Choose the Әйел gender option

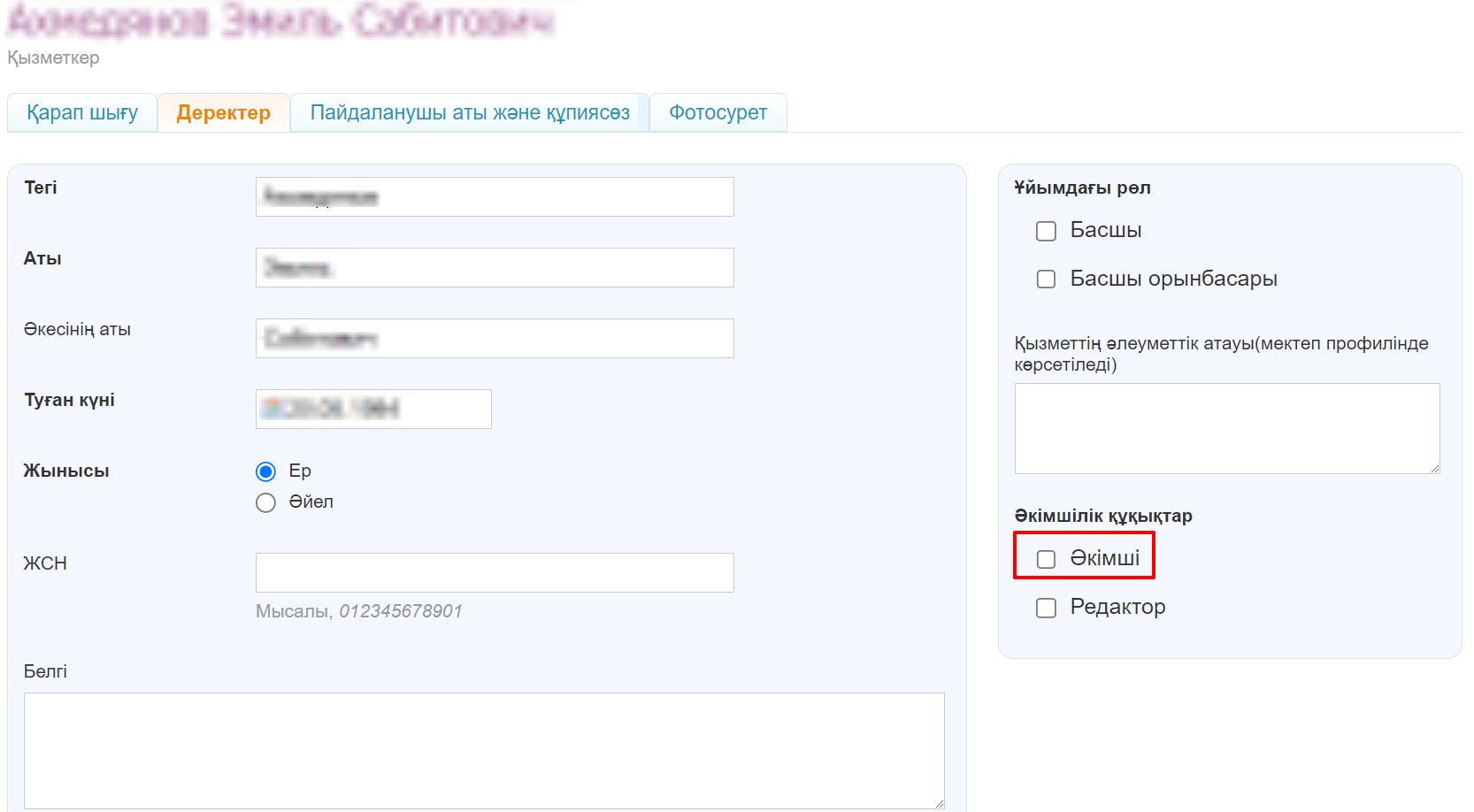265,503
